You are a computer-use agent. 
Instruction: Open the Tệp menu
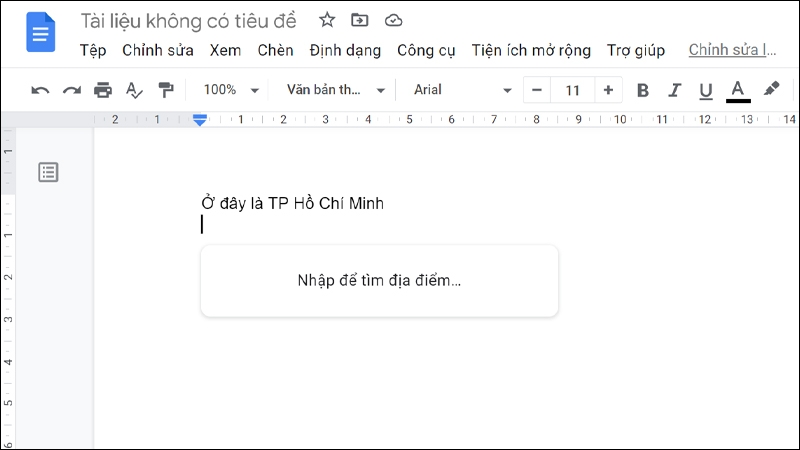pyautogui.click(x=93, y=51)
